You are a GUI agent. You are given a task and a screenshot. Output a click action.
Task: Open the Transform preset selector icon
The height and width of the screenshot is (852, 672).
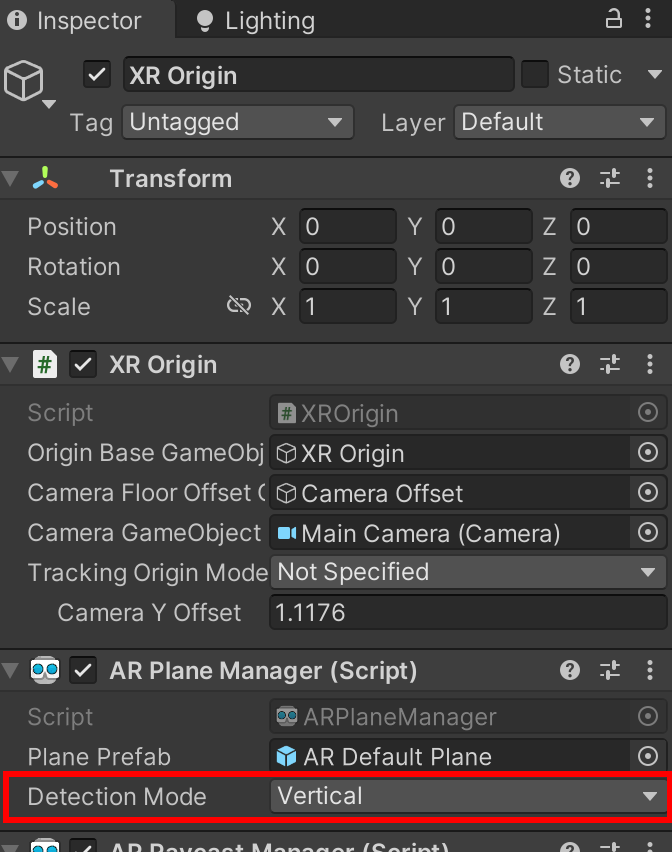tap(610, 178)
